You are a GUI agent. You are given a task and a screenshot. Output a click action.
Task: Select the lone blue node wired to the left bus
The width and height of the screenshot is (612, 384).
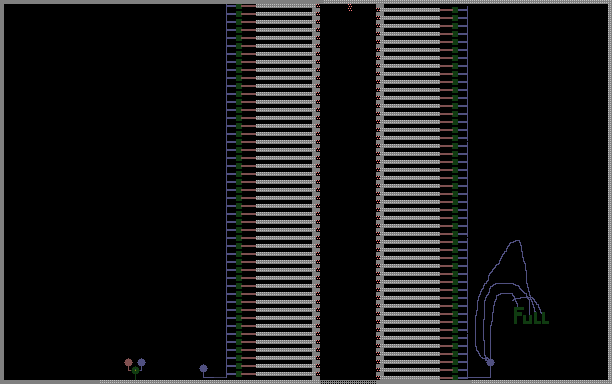coord(203,368)
